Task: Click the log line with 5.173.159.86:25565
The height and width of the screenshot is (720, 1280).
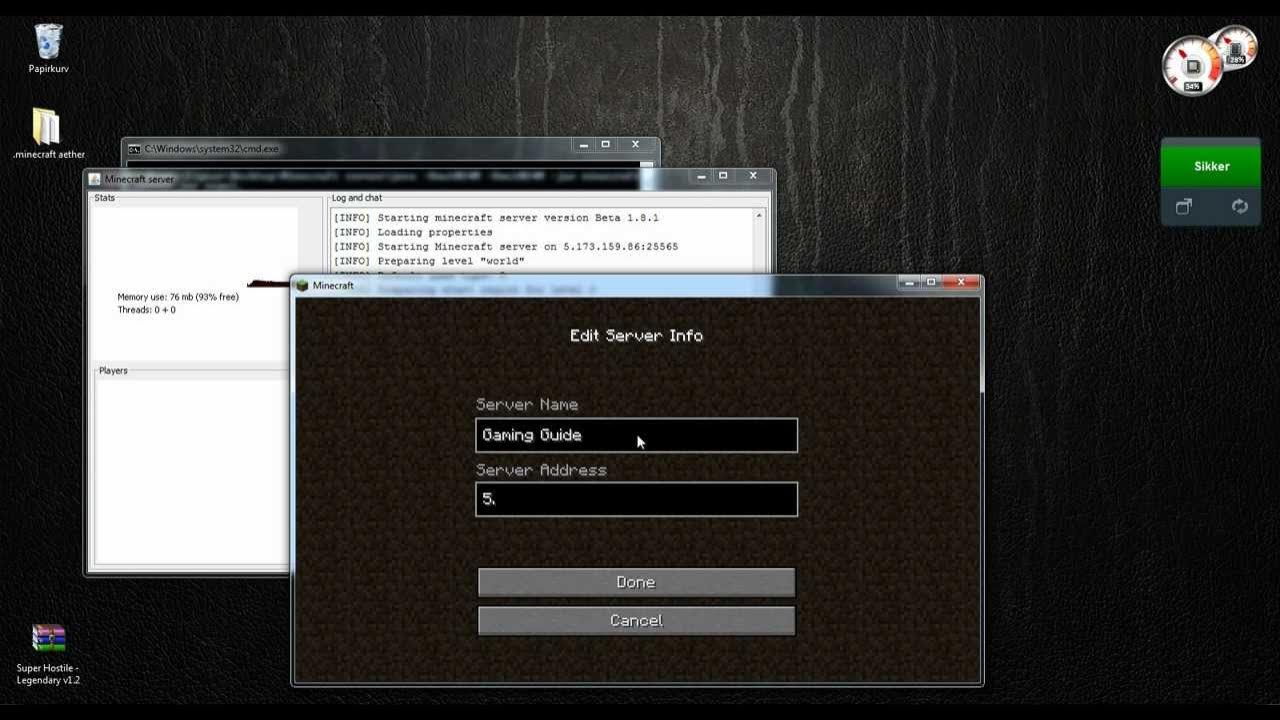Action: click(x=506, y=246)
